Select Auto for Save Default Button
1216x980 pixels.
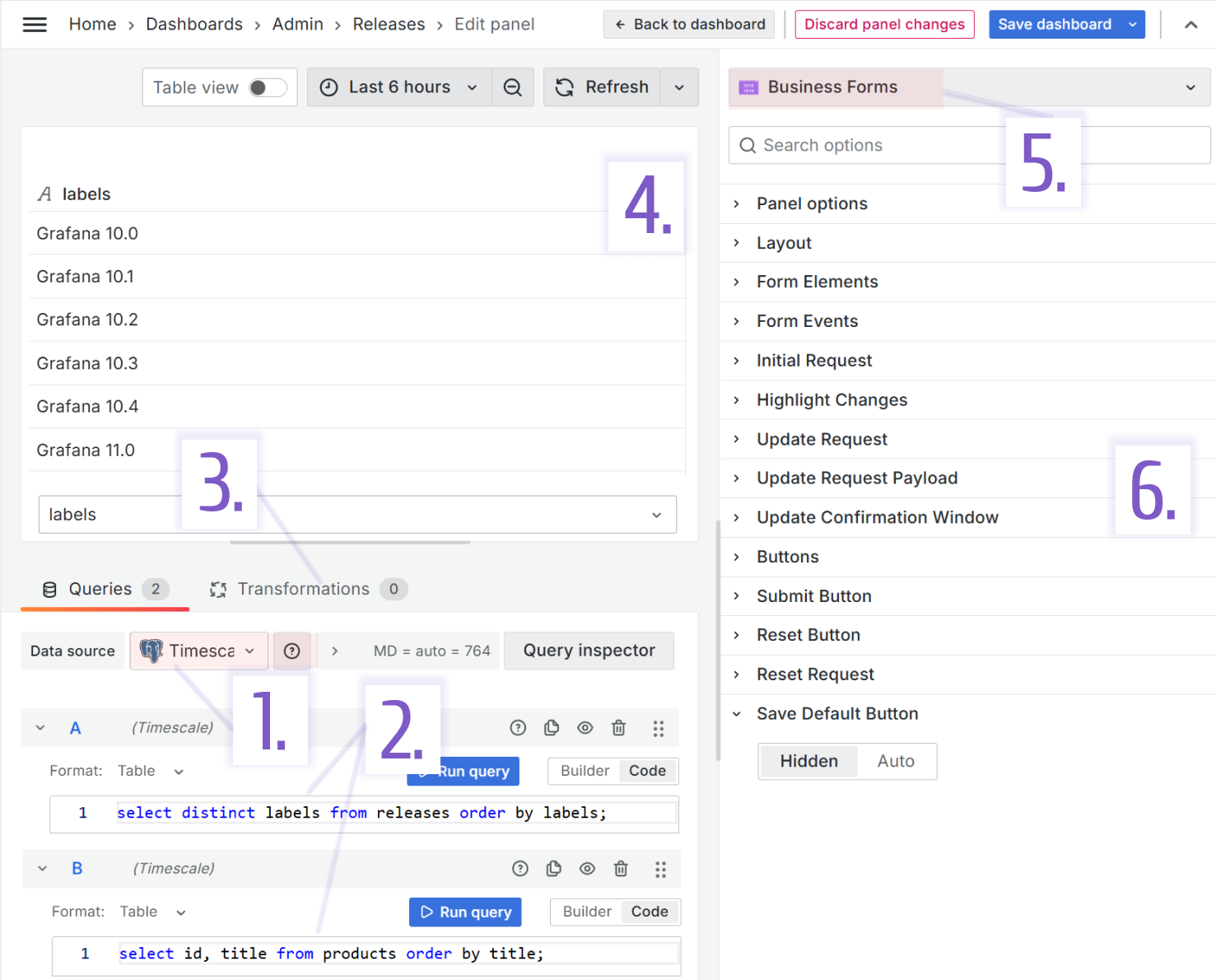click(896, 762)
